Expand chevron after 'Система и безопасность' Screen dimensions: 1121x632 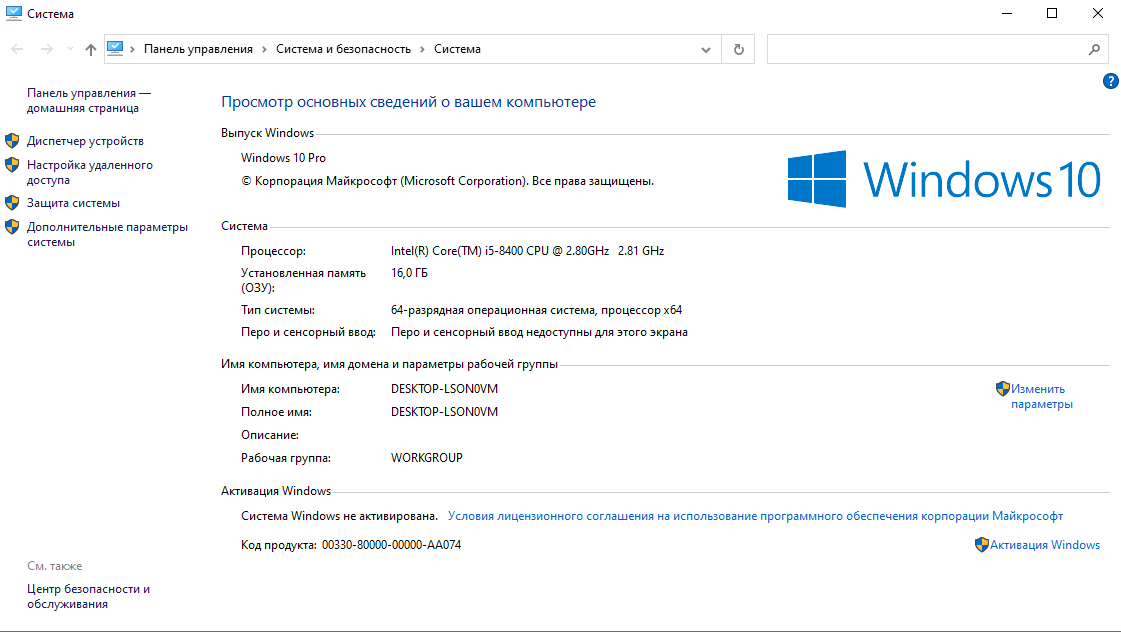[x=422, y=49]
